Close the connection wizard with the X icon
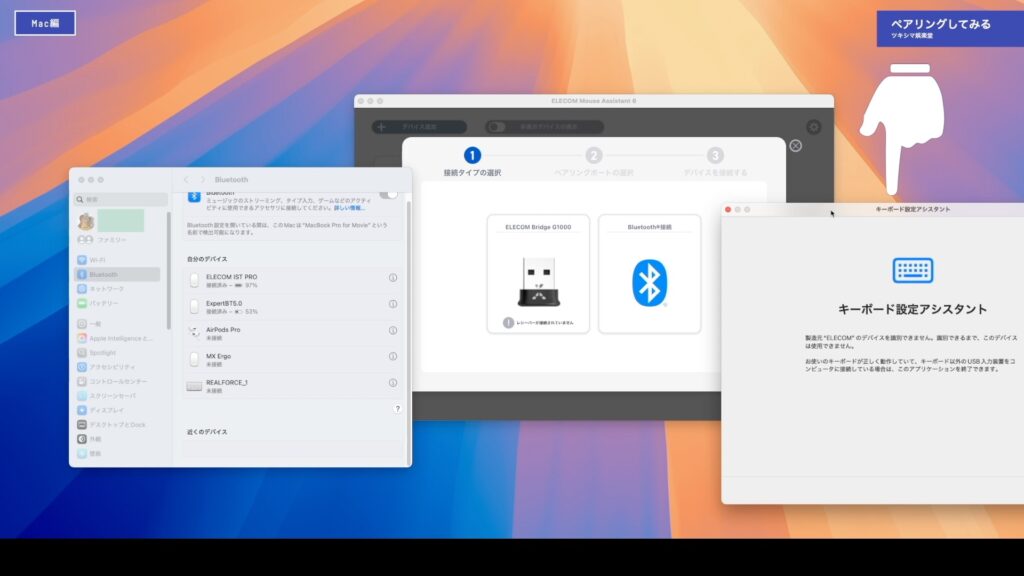The image size is (1024, 576). click(795, 146)
